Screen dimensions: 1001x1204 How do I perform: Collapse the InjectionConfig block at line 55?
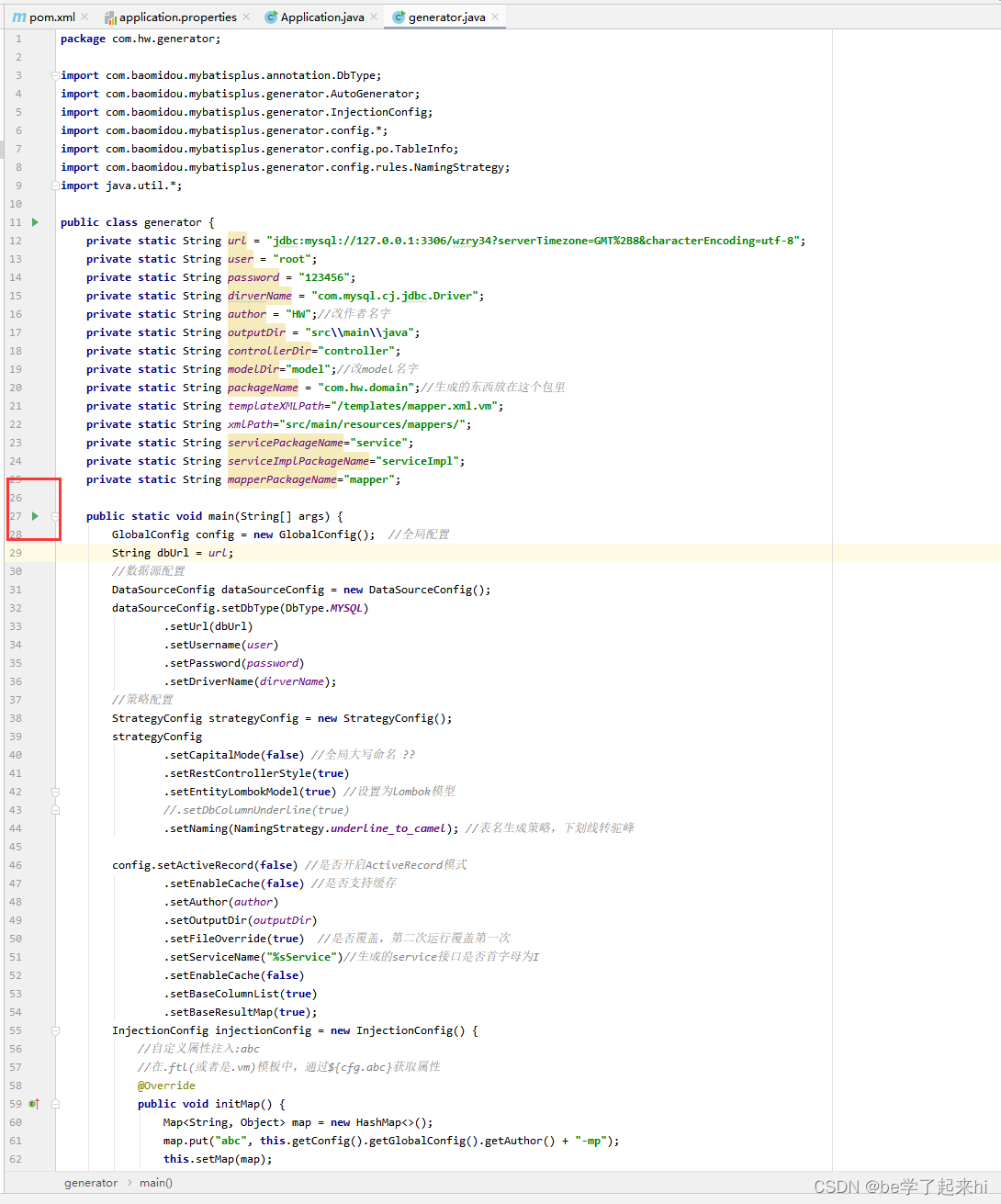(55, 1030)
